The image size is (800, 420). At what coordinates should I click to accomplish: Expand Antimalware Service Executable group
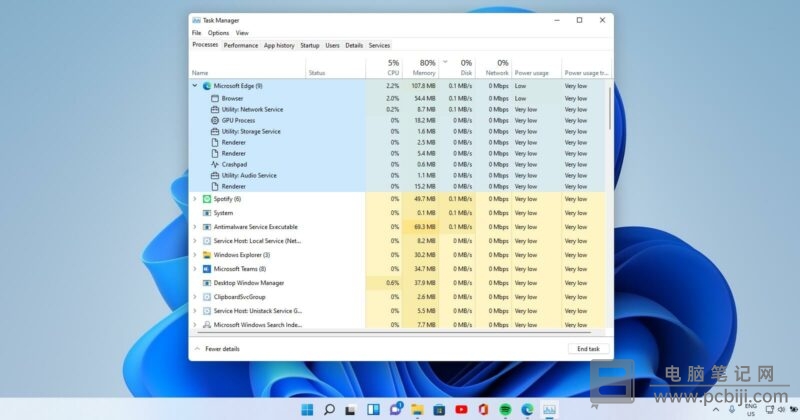click(195, 227)
